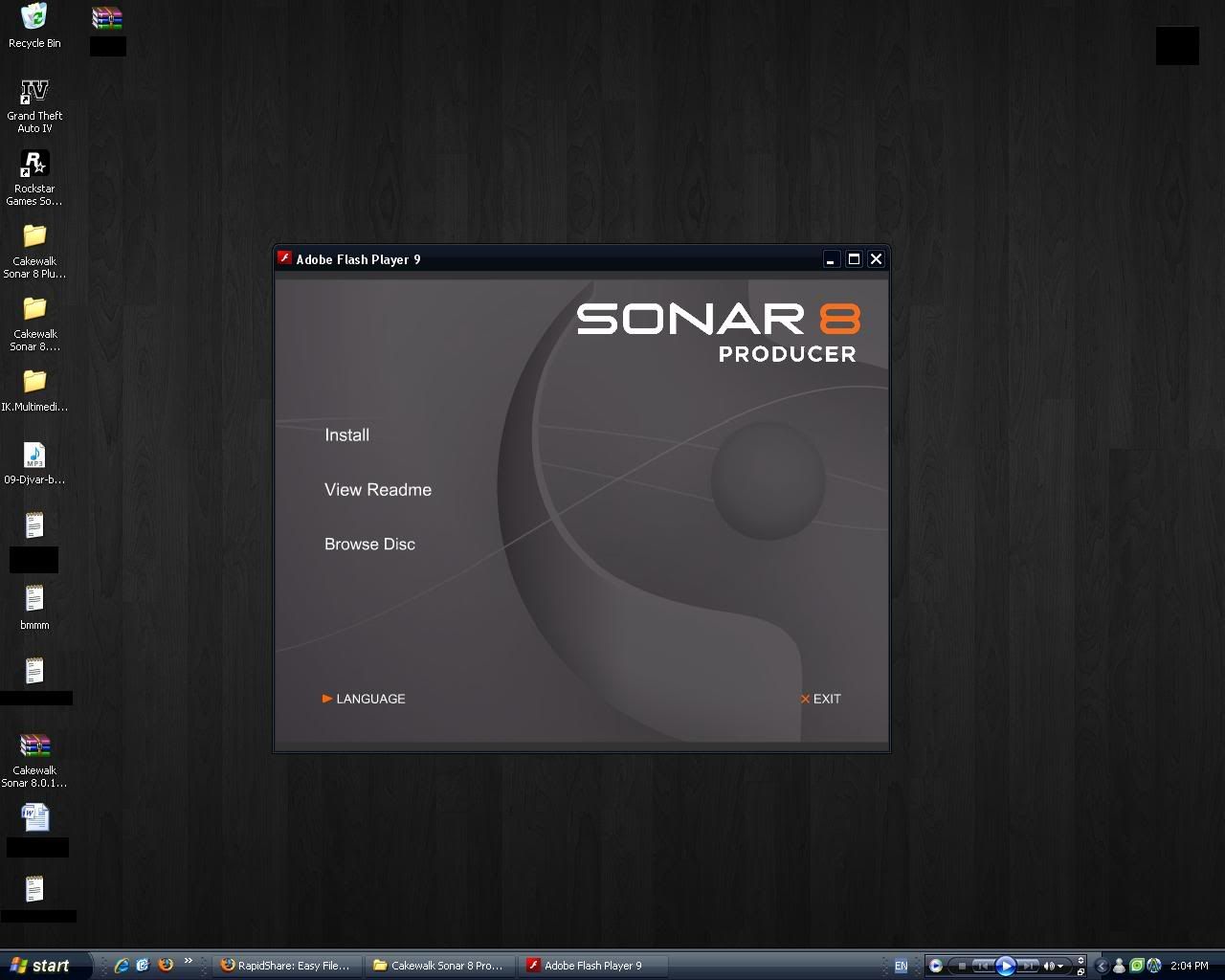1225x980 pixels.
Task: Click the 2:04 PM clock
Action: pos(1190,966)
